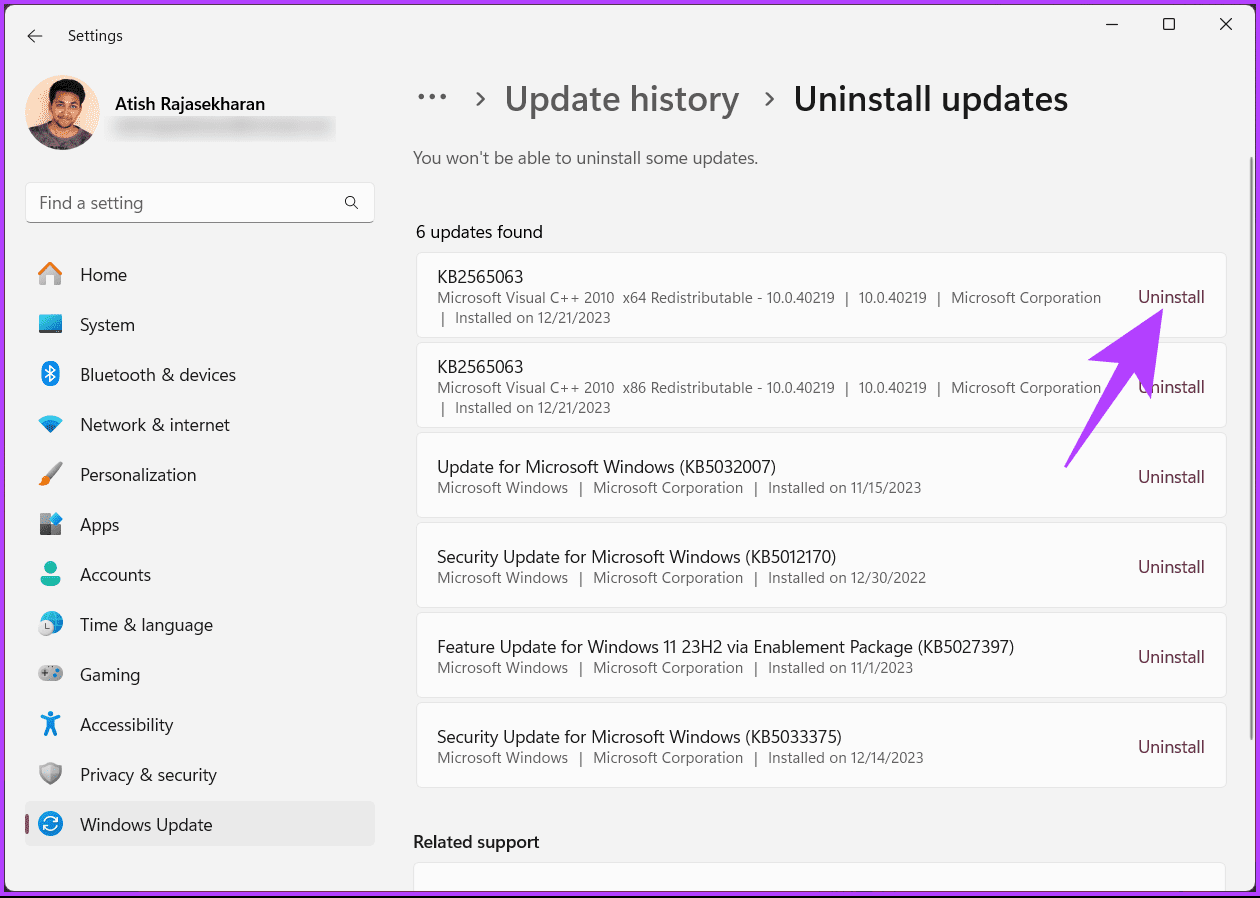Click the Accounts person icon
Viewport: 1260px width, 898px height.
(50, 574)
